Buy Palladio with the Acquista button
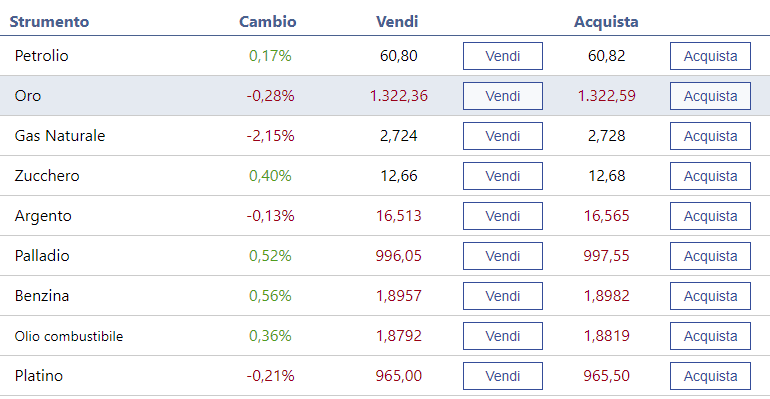 pos(710,256)
